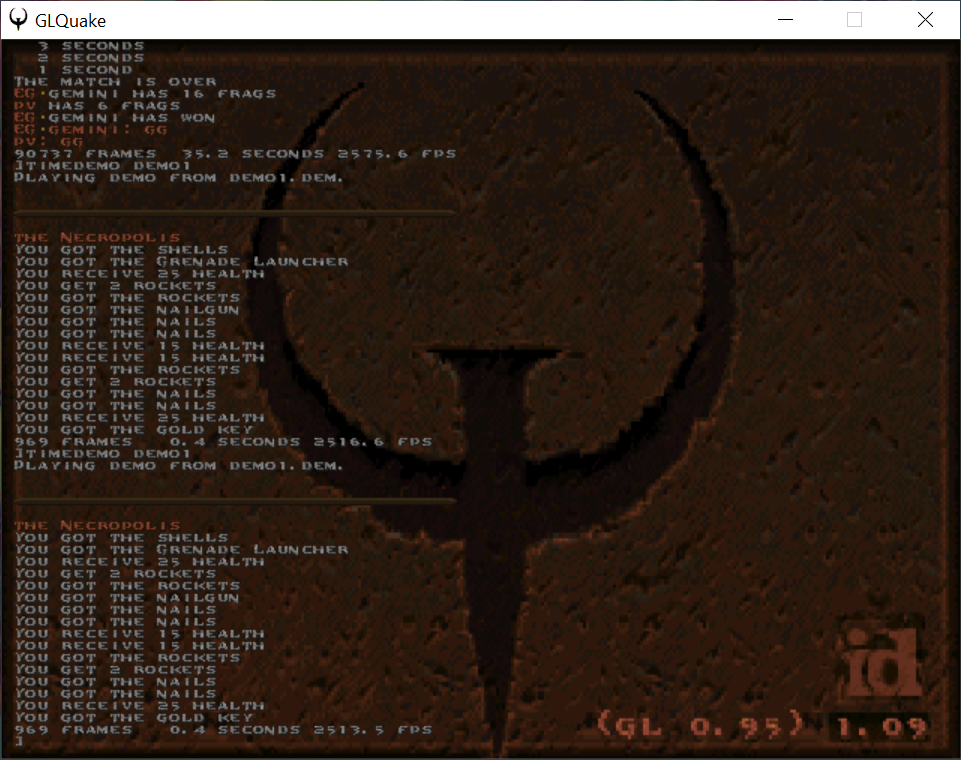This screenshot has width=961, height=760.
Task: Click the Quake logo icon in title bar
Action: click(x=18, y=20)
